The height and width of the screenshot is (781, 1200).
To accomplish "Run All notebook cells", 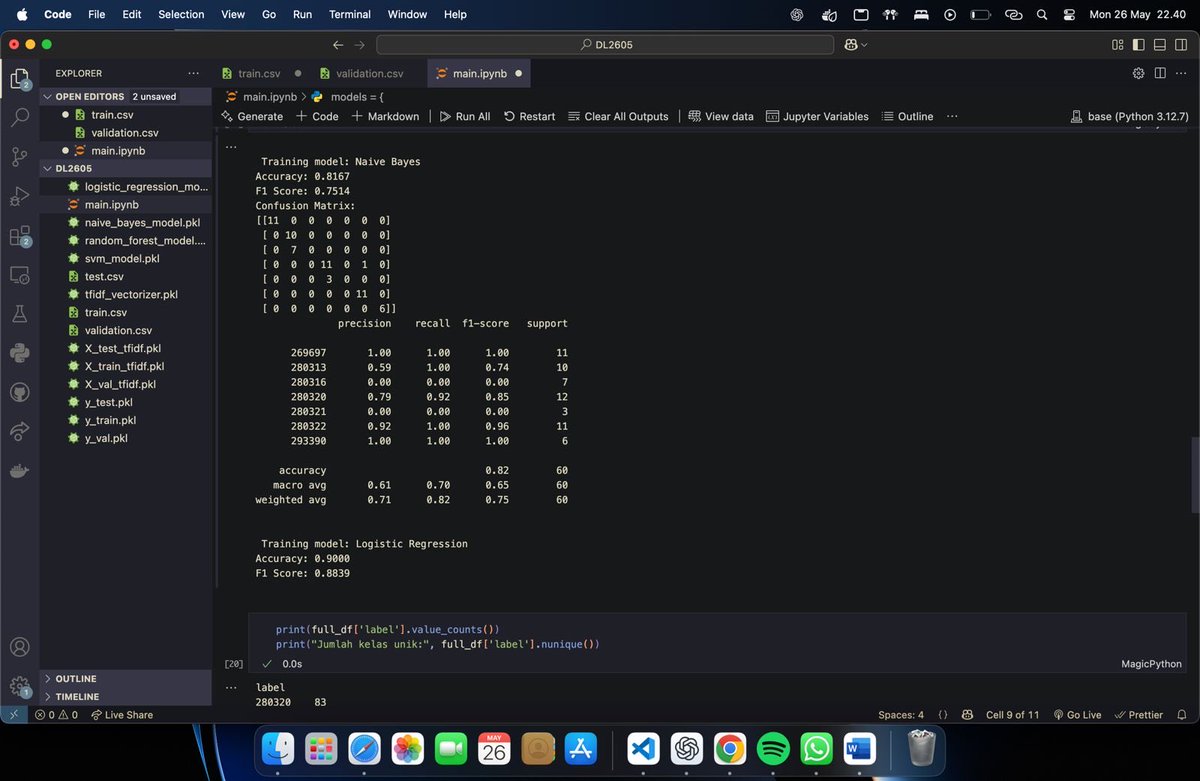I will pos(464,116).
